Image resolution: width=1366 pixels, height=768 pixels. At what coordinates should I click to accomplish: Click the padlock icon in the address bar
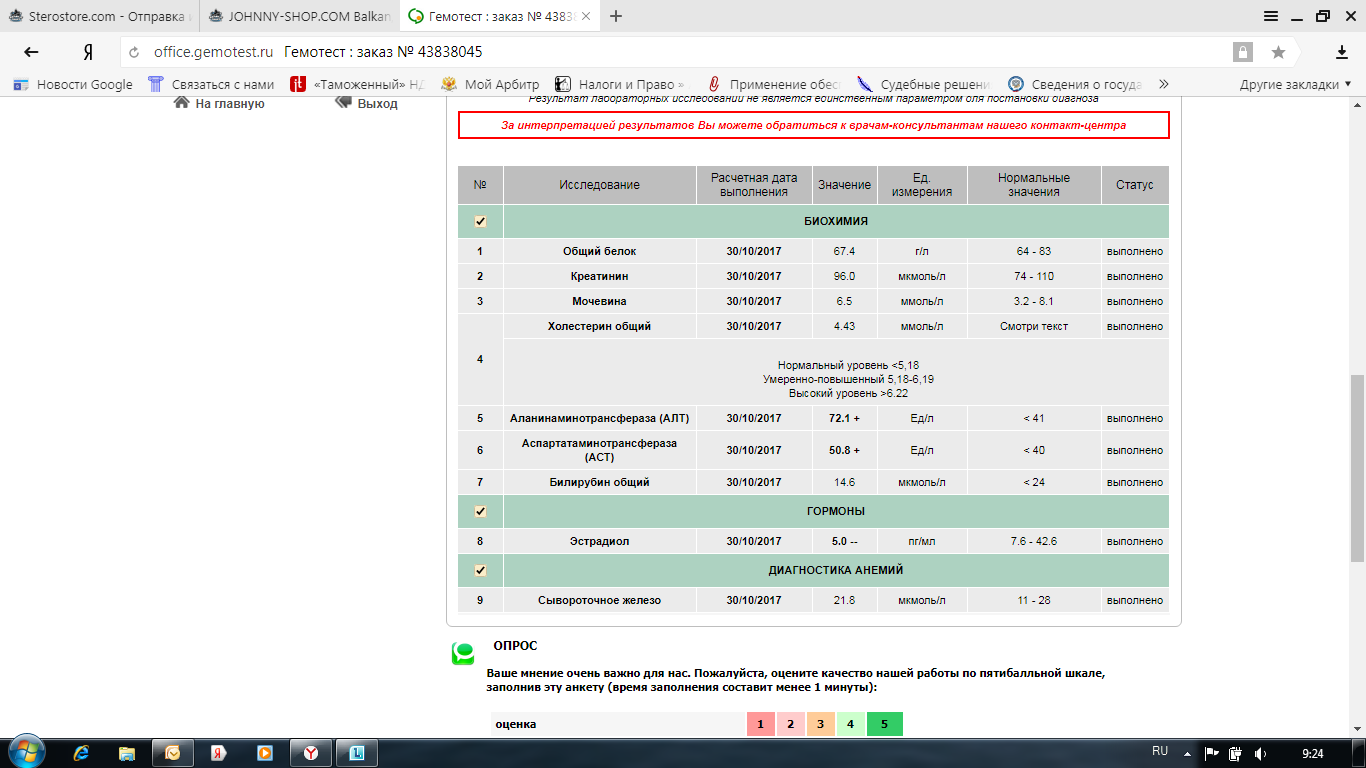(x=1242, y=52)
